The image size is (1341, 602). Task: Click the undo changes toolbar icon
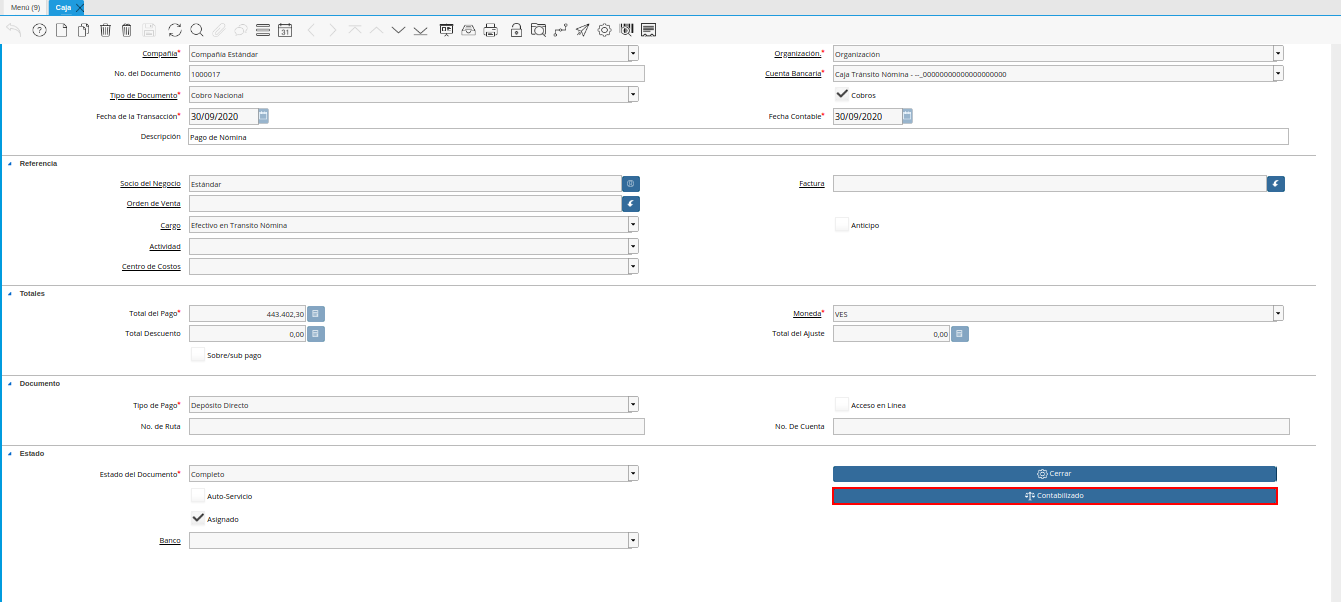pyautogui.click(x=14, y=30)
